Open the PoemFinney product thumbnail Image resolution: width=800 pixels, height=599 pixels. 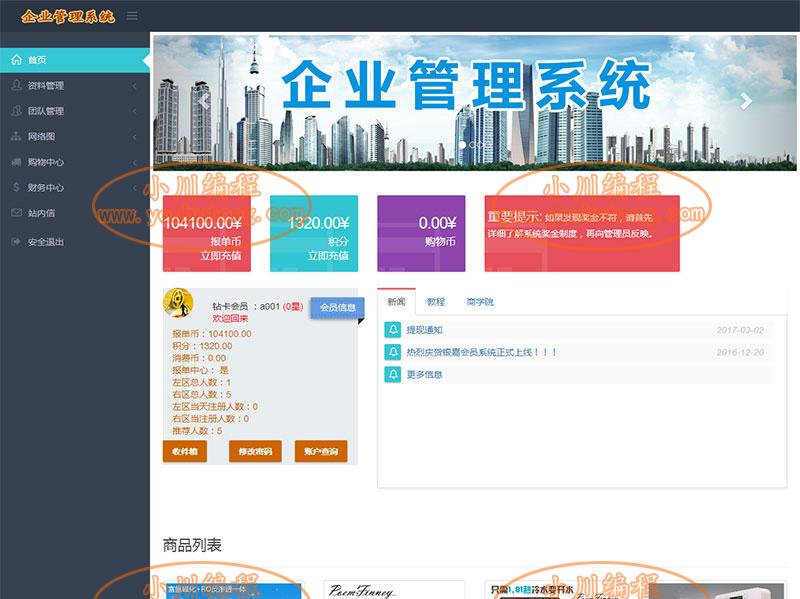coord(394,589)
